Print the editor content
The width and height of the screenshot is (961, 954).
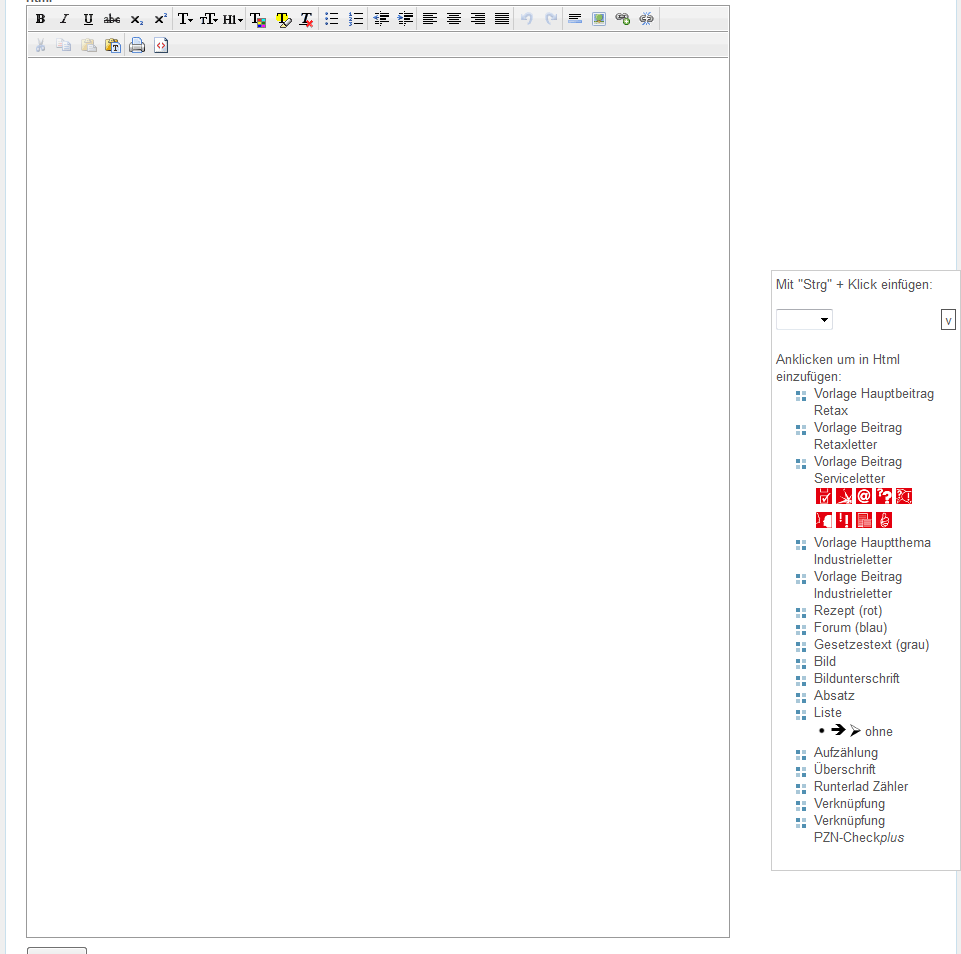click(x=137, y=45)
